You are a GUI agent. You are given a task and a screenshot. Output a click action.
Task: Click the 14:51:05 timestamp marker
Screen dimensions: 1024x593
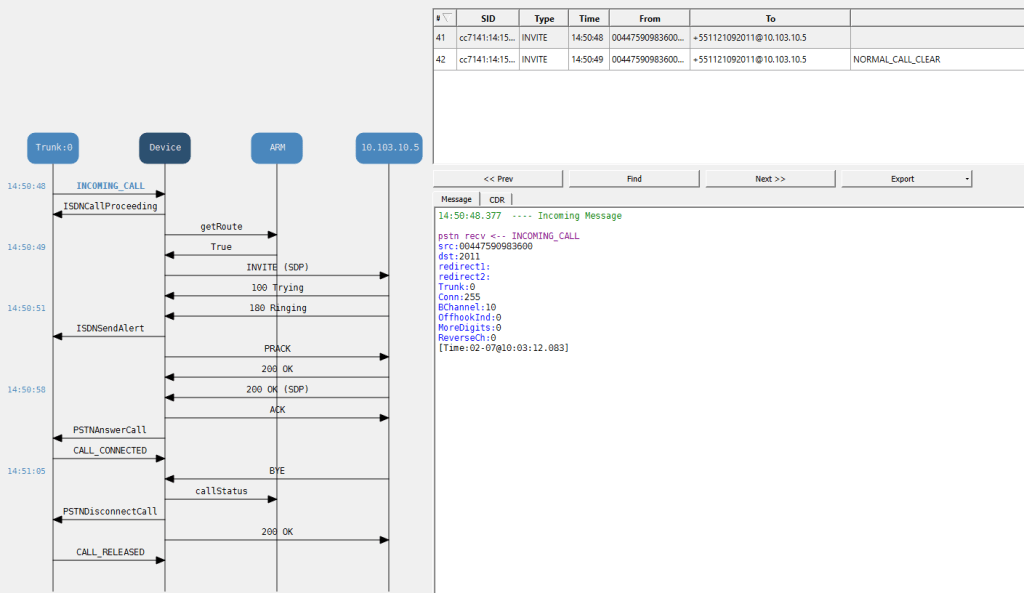[x=26, y=470]
